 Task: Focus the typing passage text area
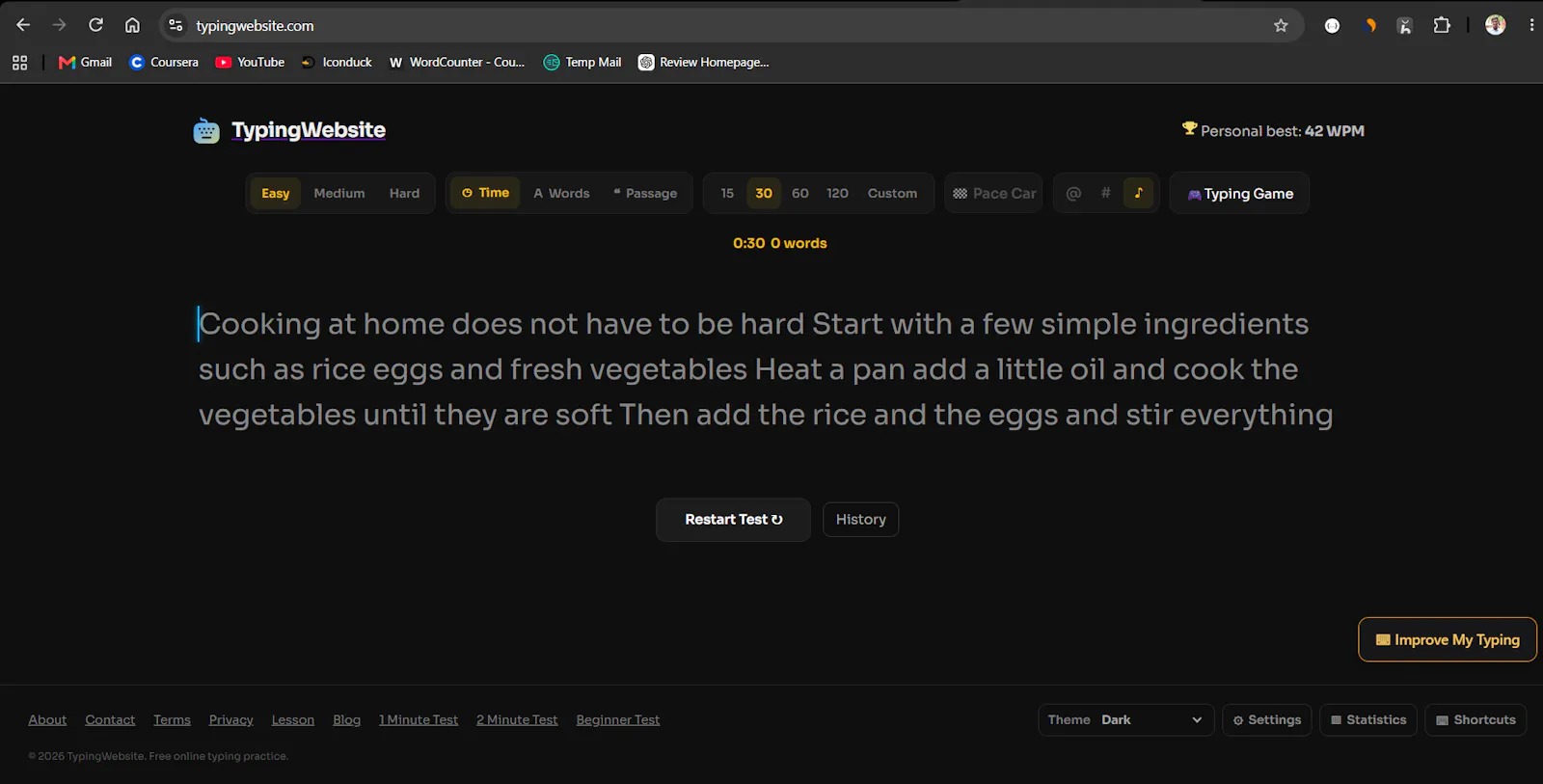tap(766, 369)
